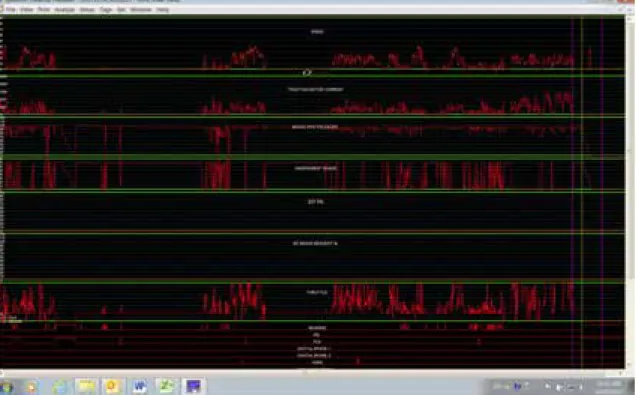This screenshot has width=637, height=395.
Task: Click the horizontal scrollbar below plots
Action: coord(312,372)
